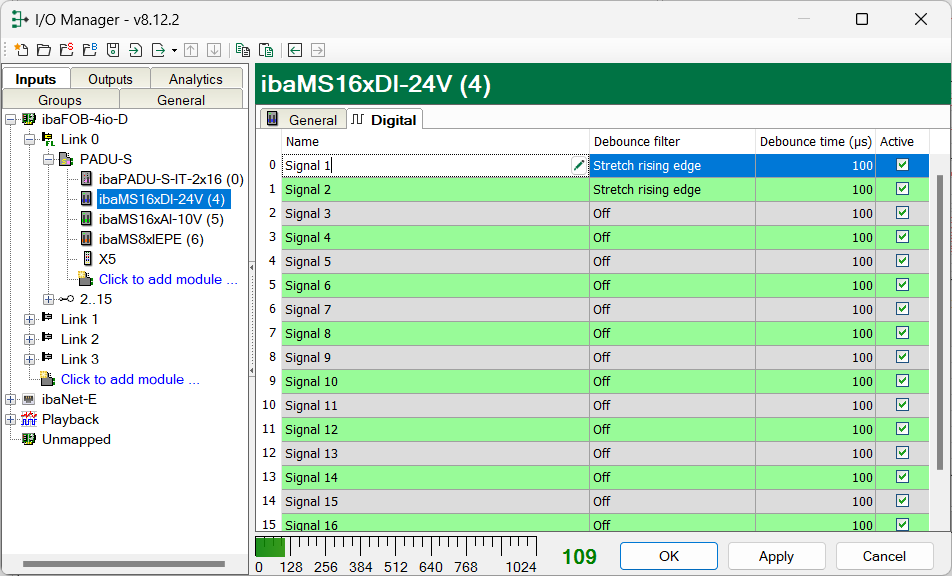
Task: Click 'Click to add module' under PADU-S
Action: pyautogui.click(x=167, y=279)
